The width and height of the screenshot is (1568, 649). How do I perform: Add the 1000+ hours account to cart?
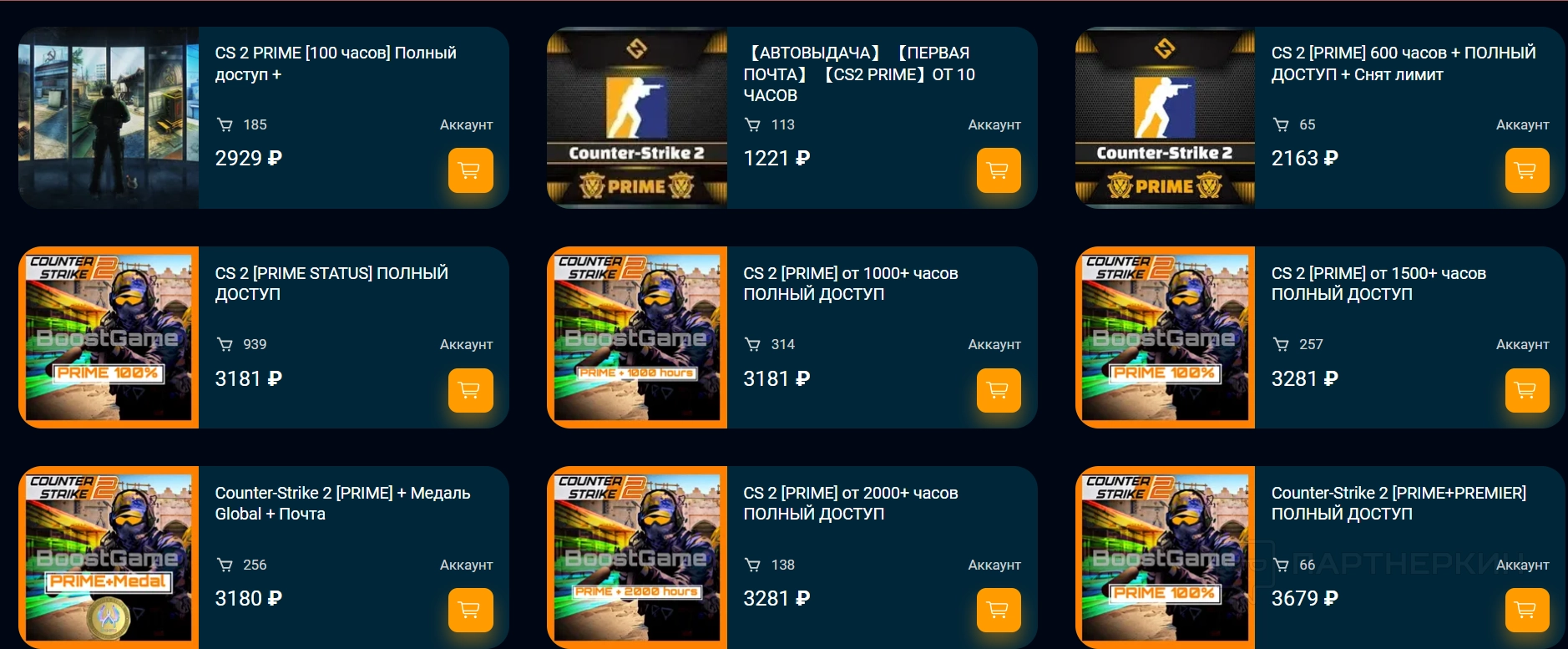click(x=999, y=390)
